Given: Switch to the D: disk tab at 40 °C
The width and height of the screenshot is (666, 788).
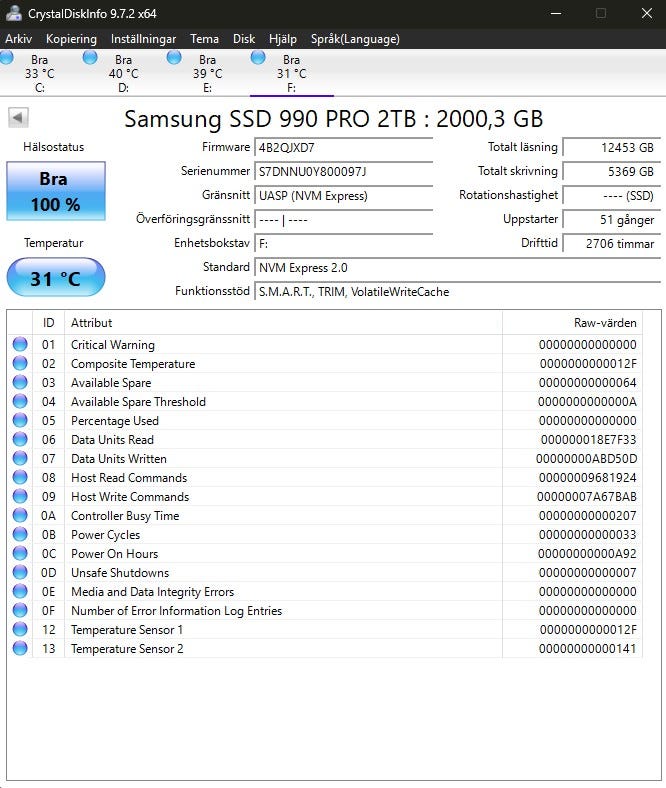Looking at the screenshot, I should point(123,73).
